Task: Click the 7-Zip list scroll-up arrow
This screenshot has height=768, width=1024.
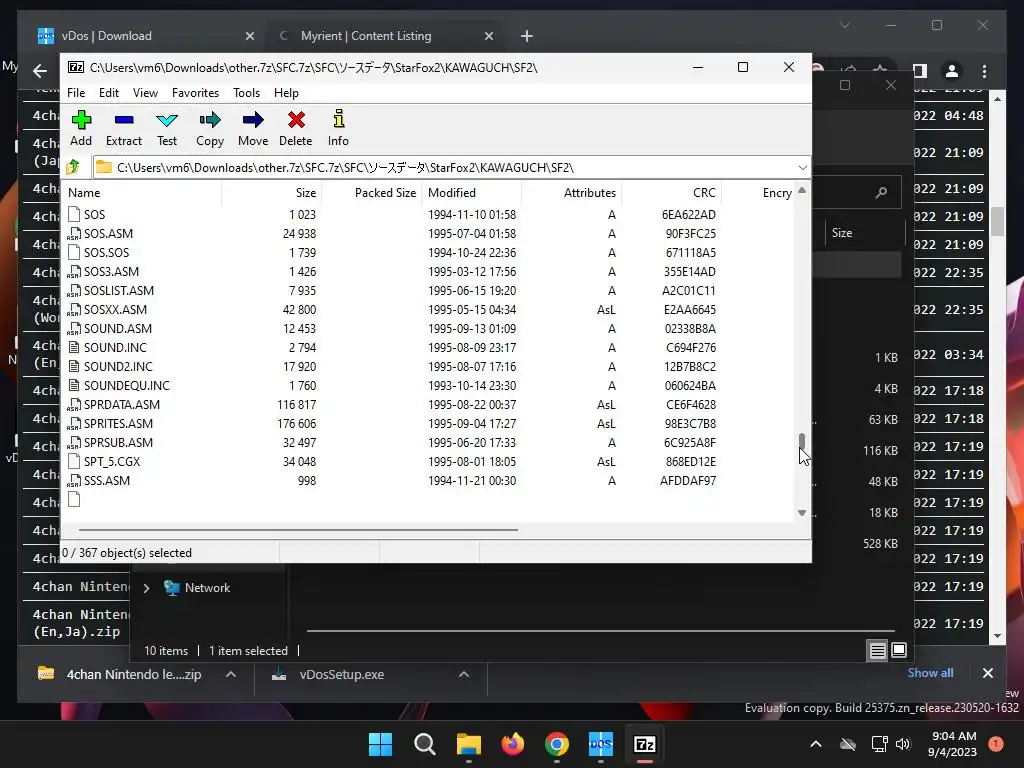Action: [802, 190]
